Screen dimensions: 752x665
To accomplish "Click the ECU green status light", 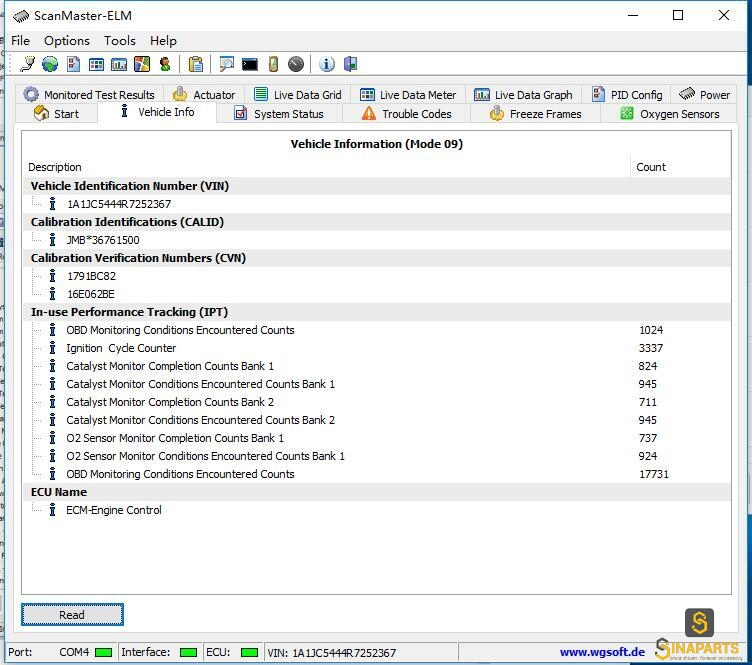I will tap(249, 652).
